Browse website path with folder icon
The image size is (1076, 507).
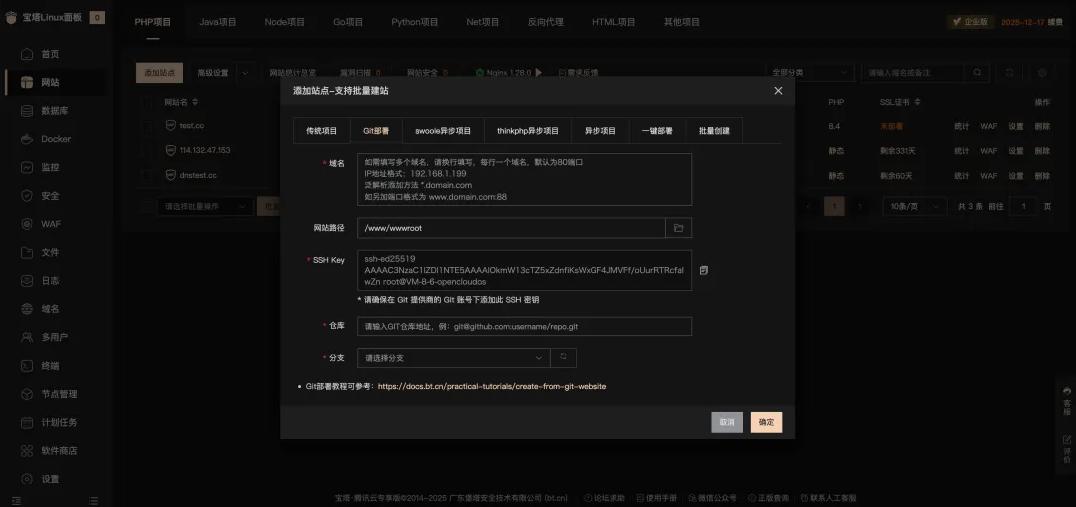679,228
